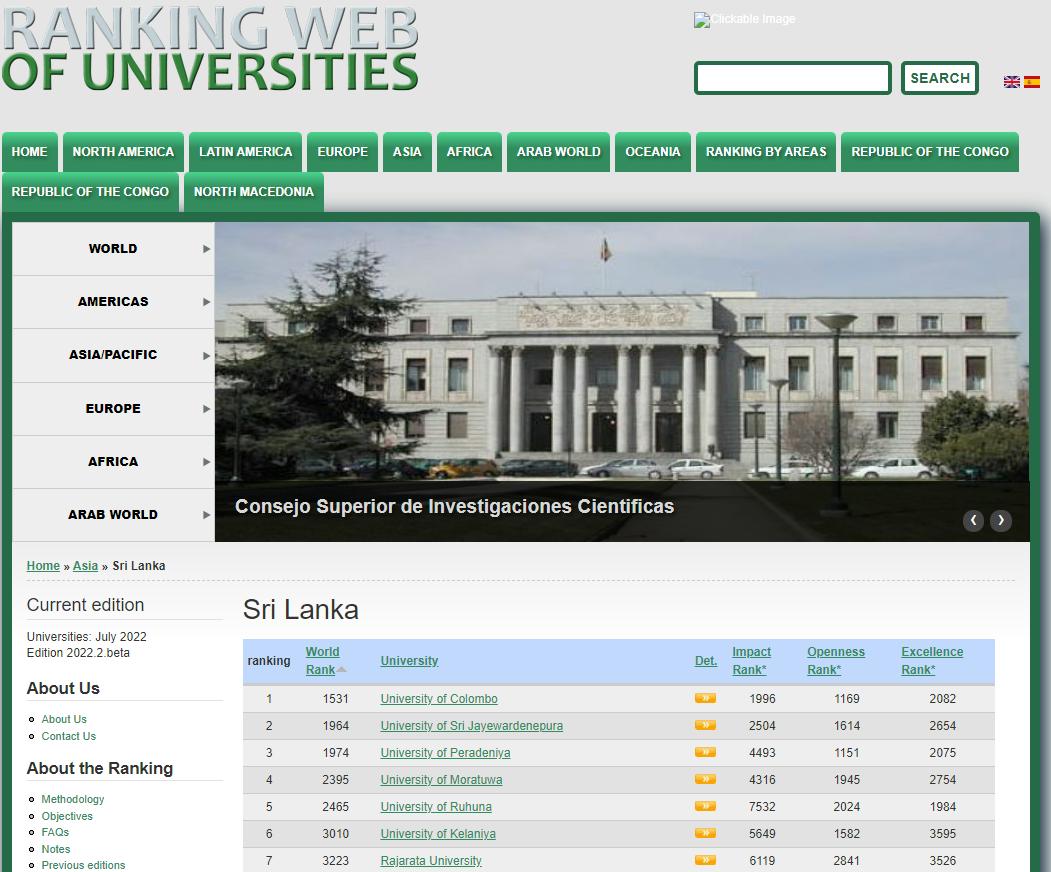Viewport: 1051px width, 872px height.
Task: Open details icon for University of Peradeniya
Action: tap(705, 752)
